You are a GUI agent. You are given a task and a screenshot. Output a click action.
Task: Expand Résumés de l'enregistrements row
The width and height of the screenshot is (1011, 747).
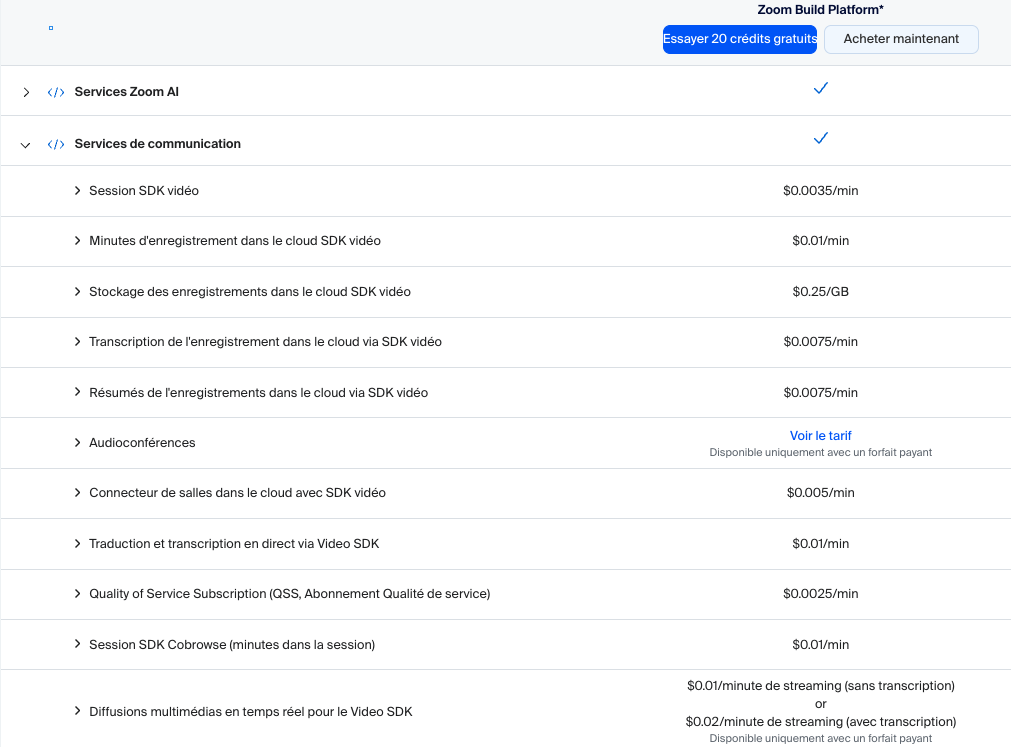click(78, 392)
